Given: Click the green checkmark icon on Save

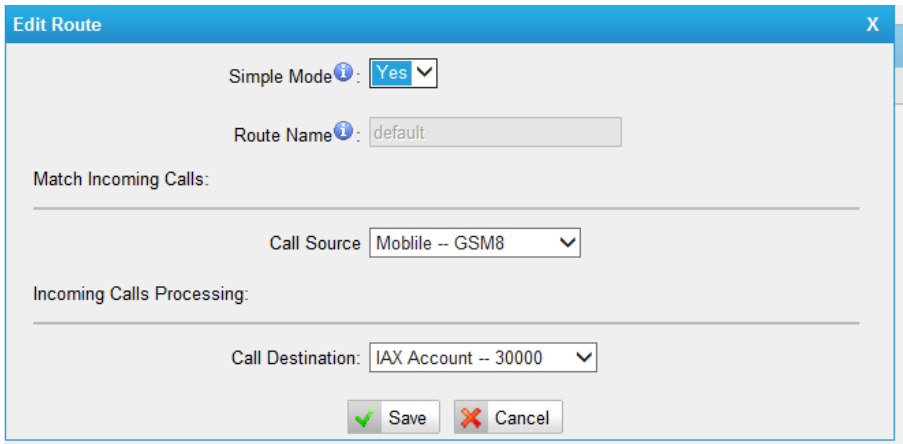Looking at the screenshot, I should point(365,418).
